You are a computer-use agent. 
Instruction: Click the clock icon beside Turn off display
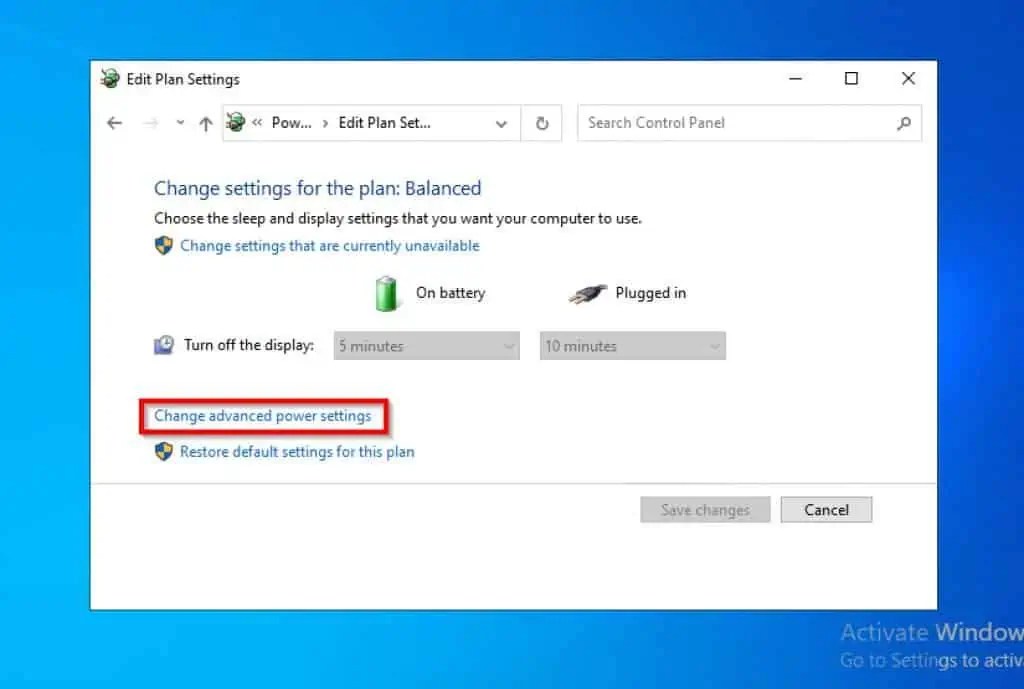163,344
